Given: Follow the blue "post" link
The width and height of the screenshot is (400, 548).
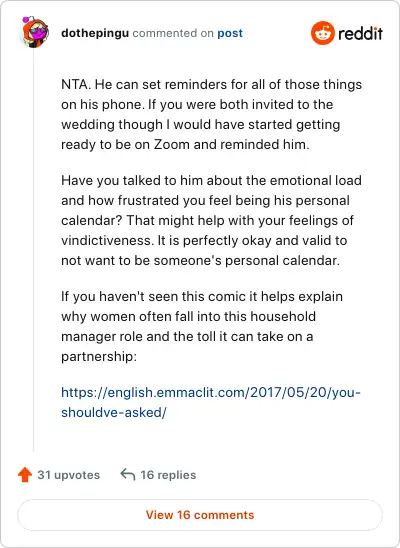Looking at the screenshot, I should (230, 33).
